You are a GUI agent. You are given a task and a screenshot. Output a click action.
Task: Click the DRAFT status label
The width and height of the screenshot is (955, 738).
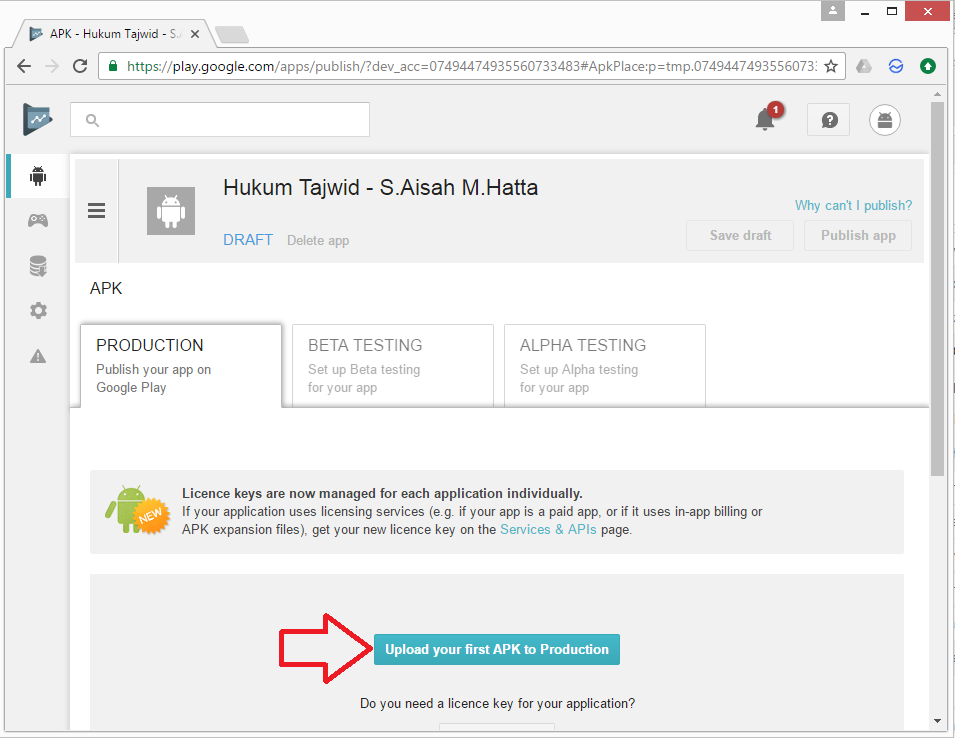tap(248, 240)
